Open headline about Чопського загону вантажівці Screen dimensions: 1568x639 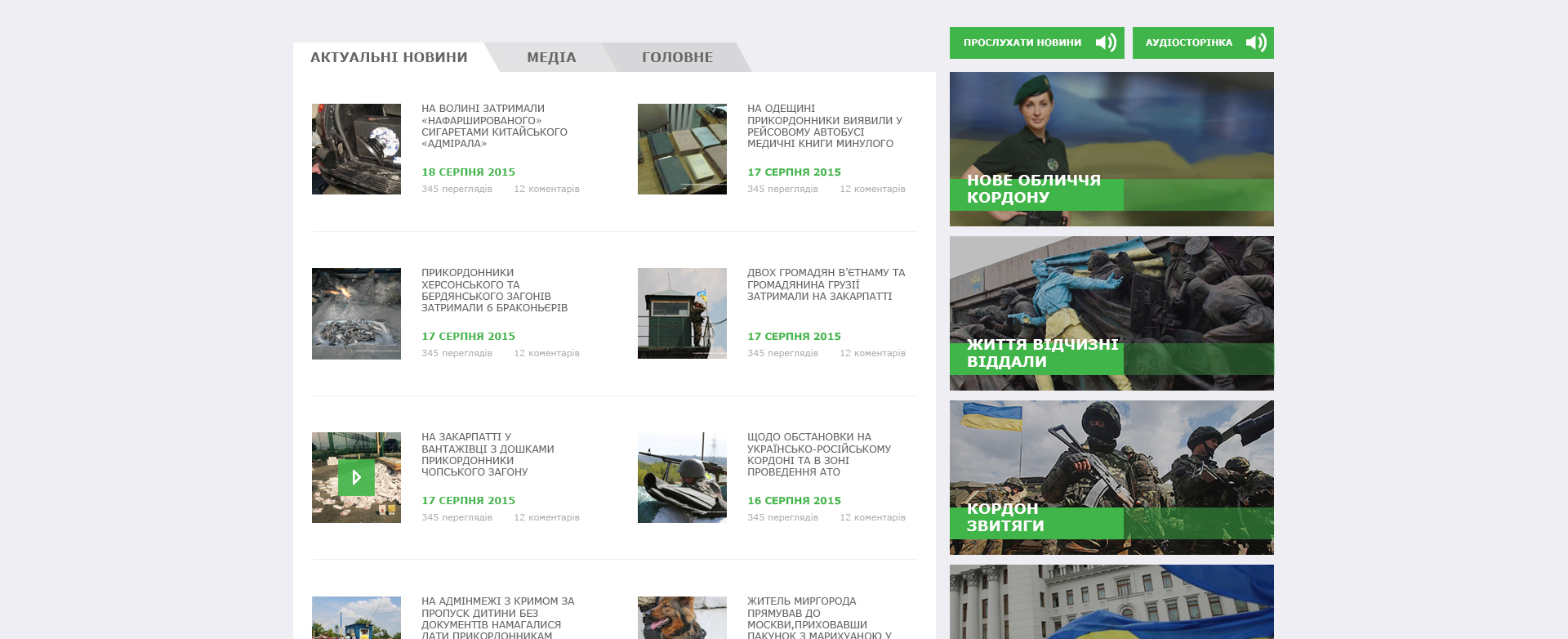click(x=488, y=454)
